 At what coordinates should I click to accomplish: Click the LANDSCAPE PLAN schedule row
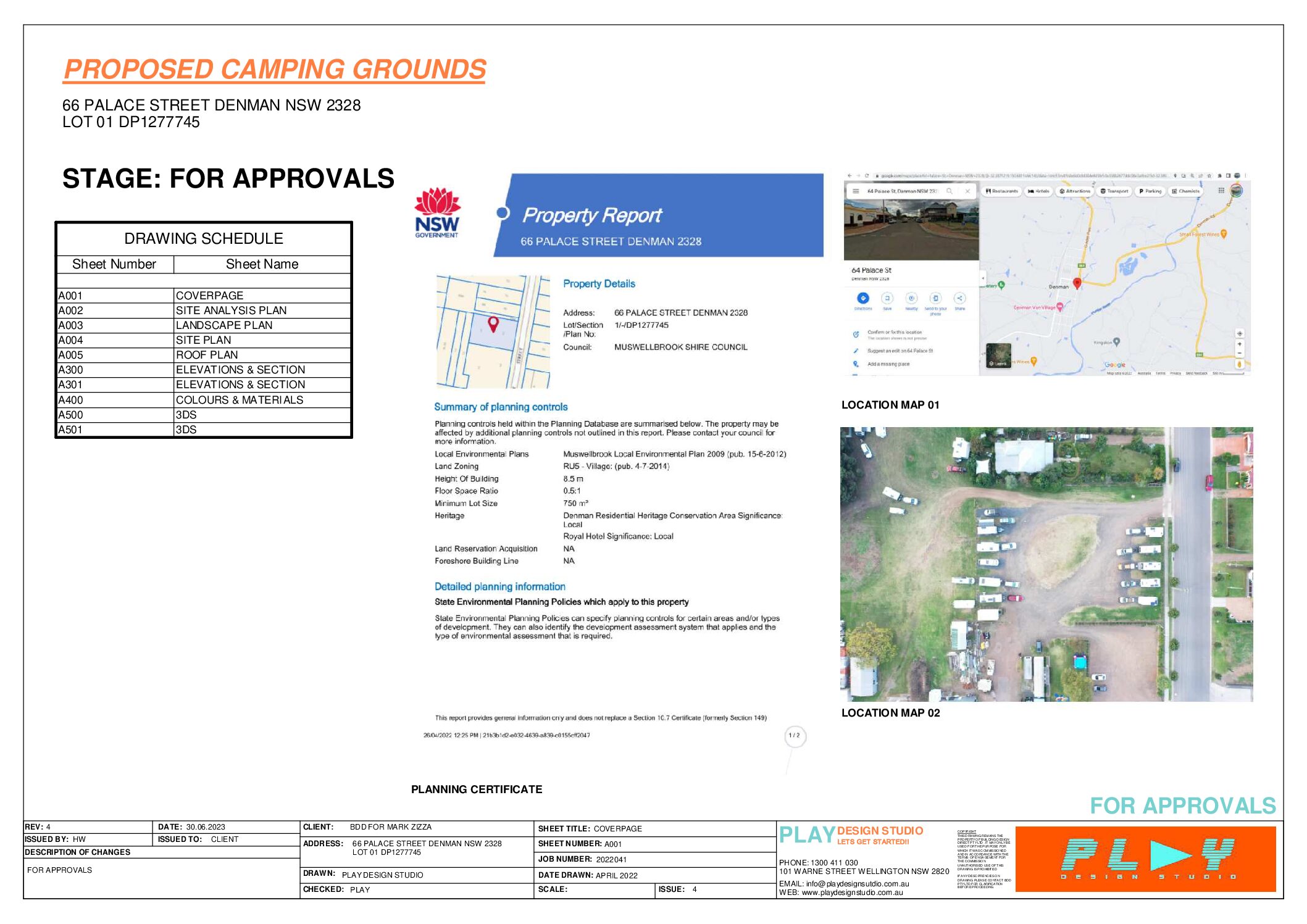[204, 325]
